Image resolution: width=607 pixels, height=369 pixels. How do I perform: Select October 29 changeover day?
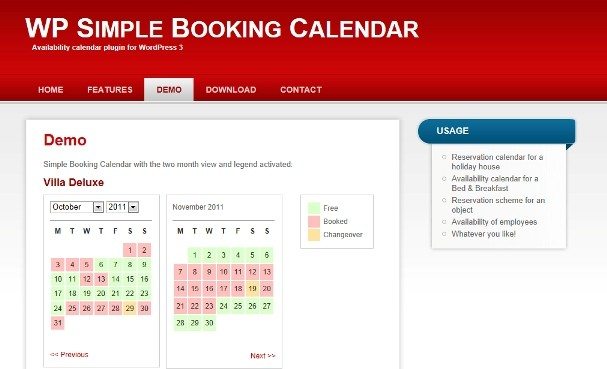pos(130,308)
